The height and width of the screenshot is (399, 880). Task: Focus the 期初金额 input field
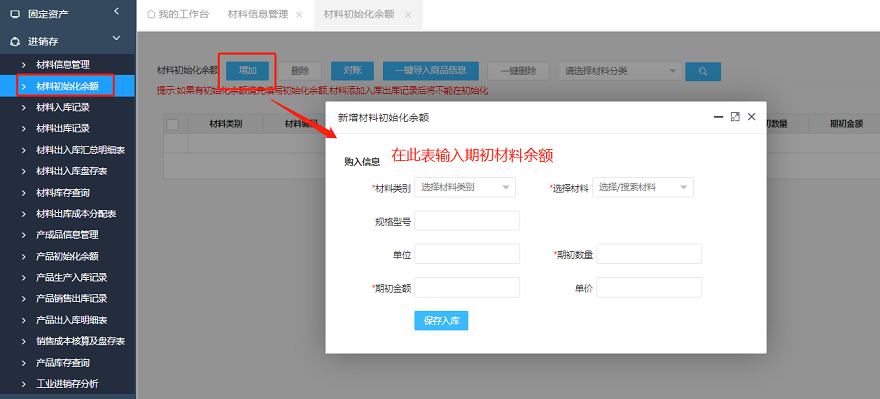tap(467, 287)
